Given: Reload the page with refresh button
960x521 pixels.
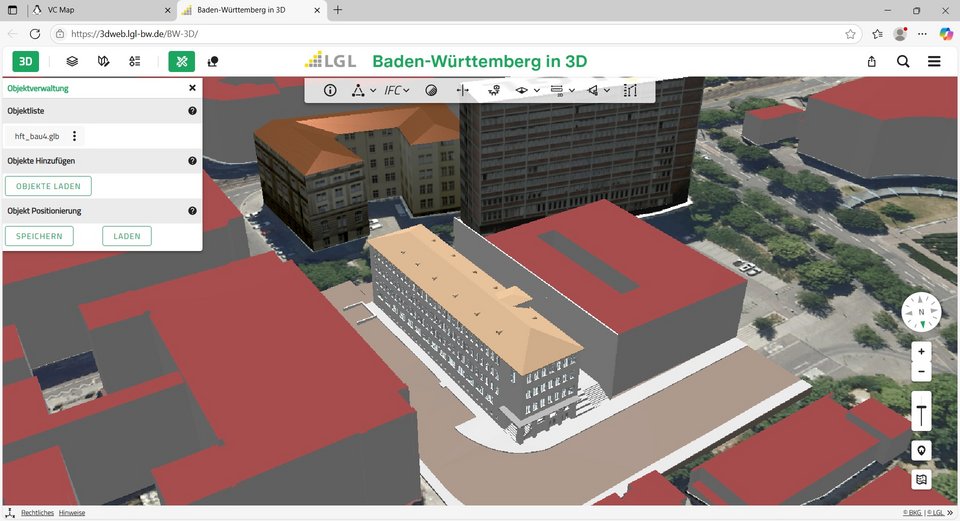Looking at the screenshot, I should point(35,34).
